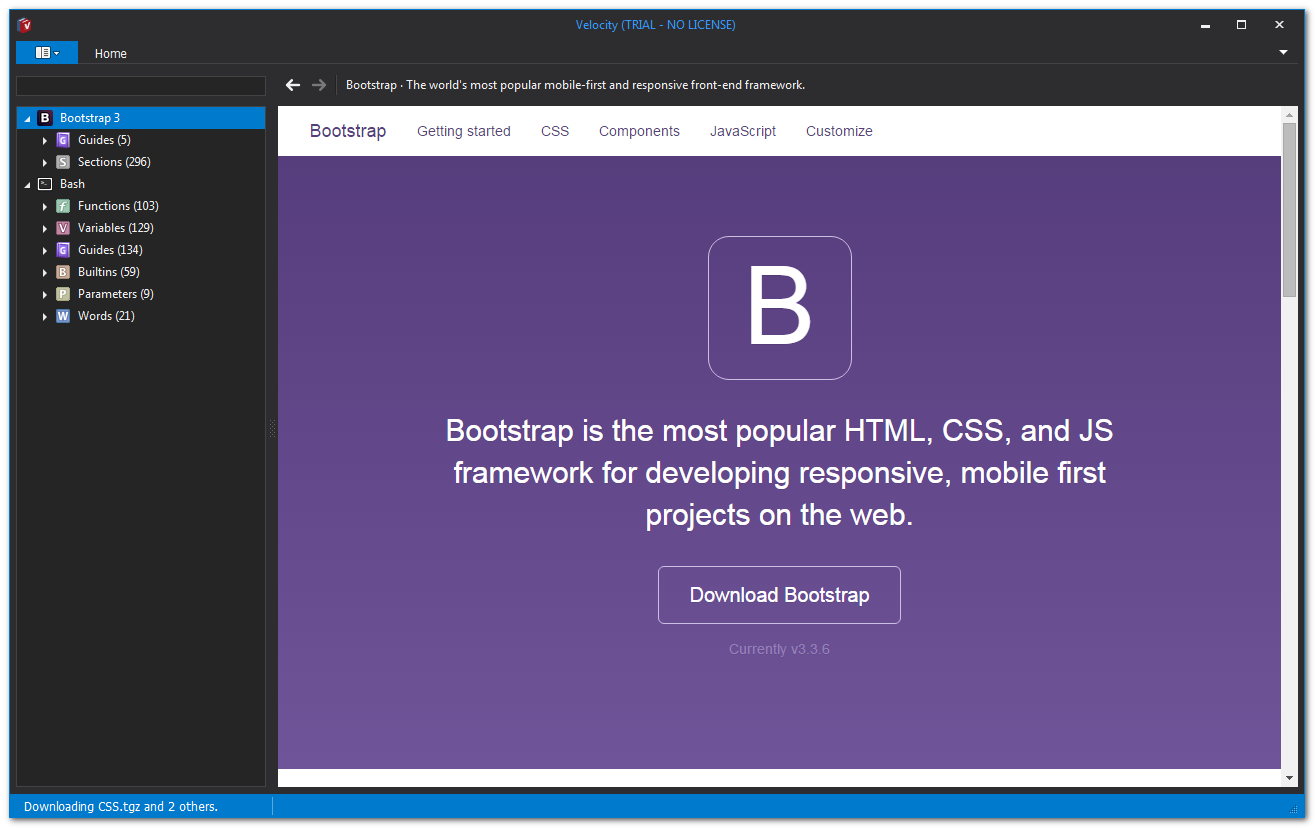Viewport: 1315px width, 828px height.
Task: Collapse the Bash docset node
Action: click(27, 185)
